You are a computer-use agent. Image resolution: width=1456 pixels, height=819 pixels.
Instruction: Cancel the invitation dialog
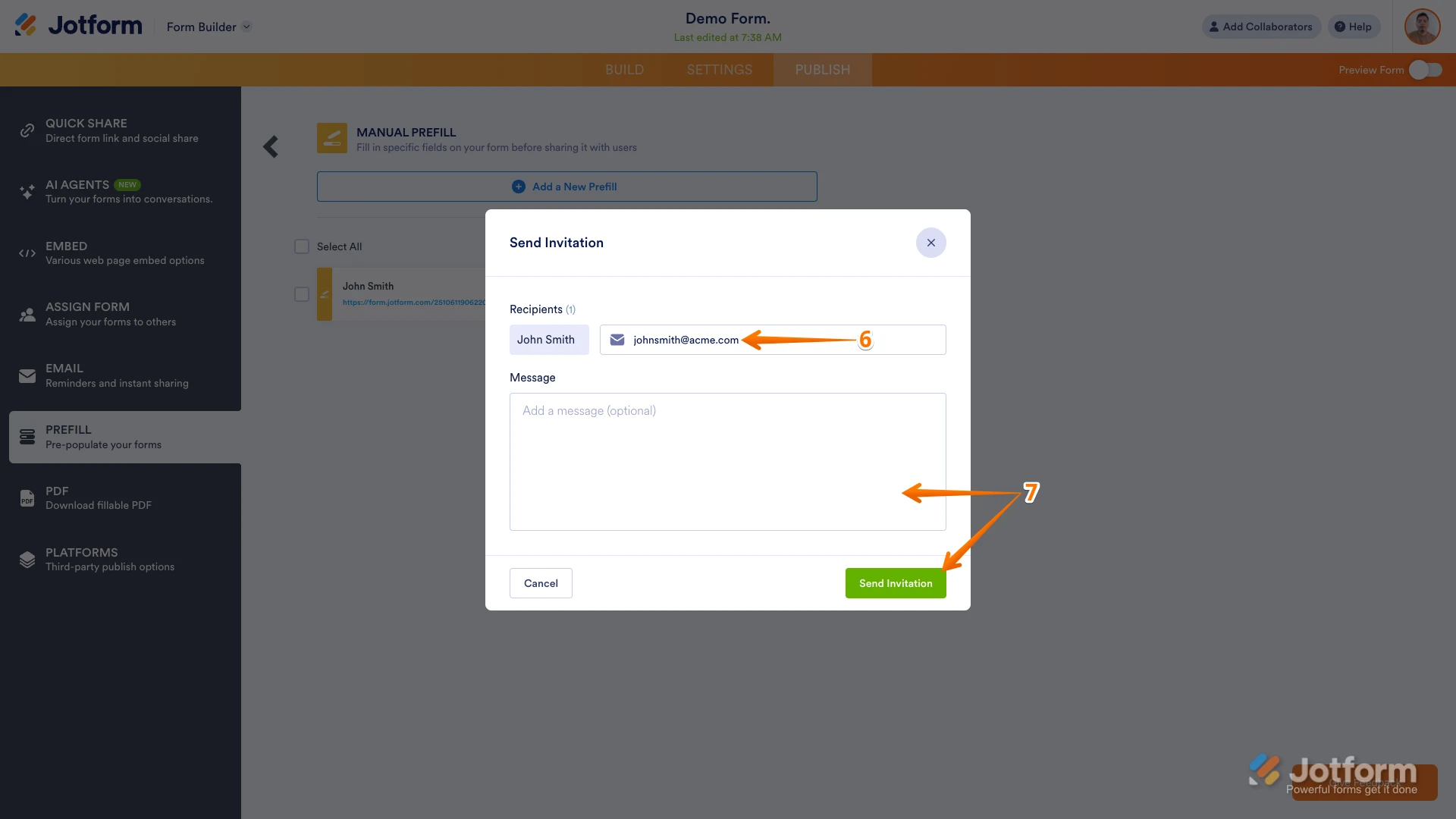541,583
